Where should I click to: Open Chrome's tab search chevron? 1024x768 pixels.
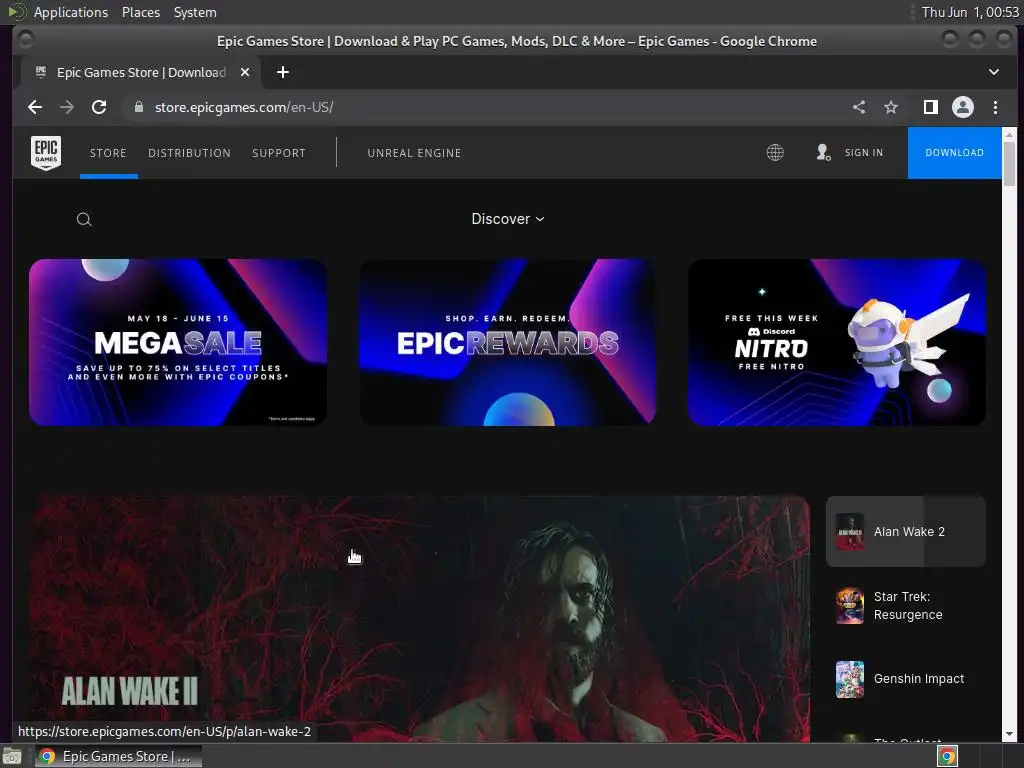[x=993, y=72]
